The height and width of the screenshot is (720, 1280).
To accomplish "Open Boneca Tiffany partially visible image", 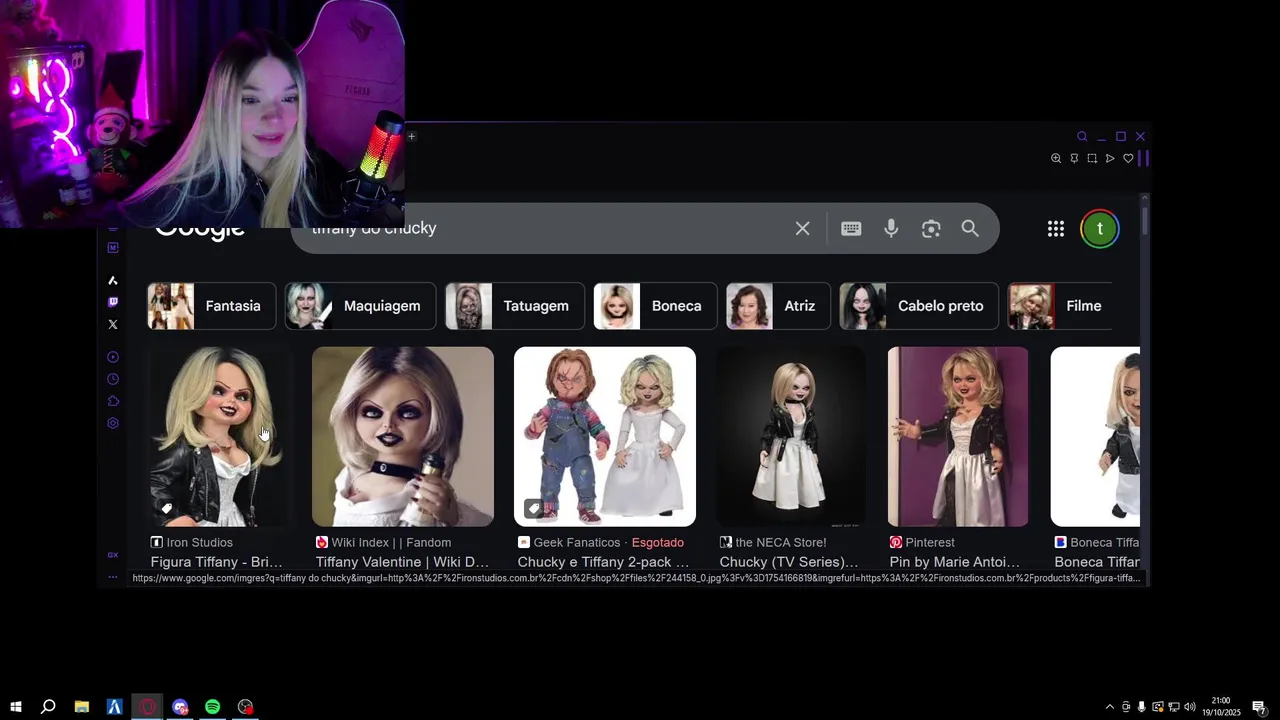I will coord(1095,437).
